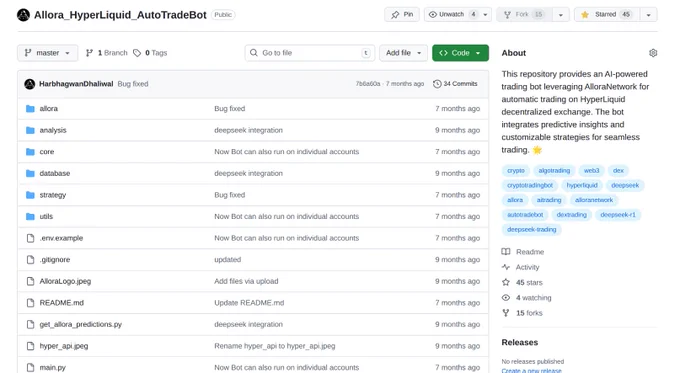Open commit hash 7b6a60a
This screenshot has width=680, height=373.
tap(368, 84)
